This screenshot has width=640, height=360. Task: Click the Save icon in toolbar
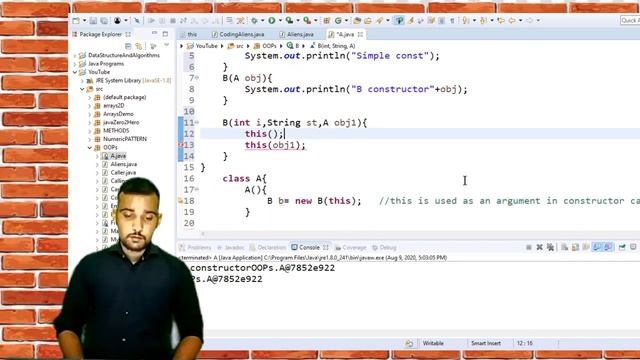click(93, 20)
